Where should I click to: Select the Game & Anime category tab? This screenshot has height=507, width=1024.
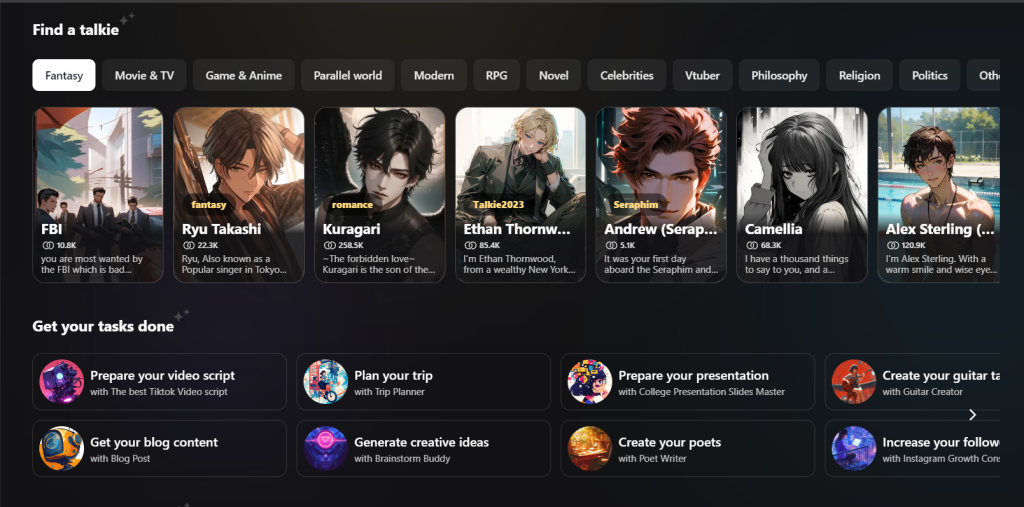click(x=244, y=75)
